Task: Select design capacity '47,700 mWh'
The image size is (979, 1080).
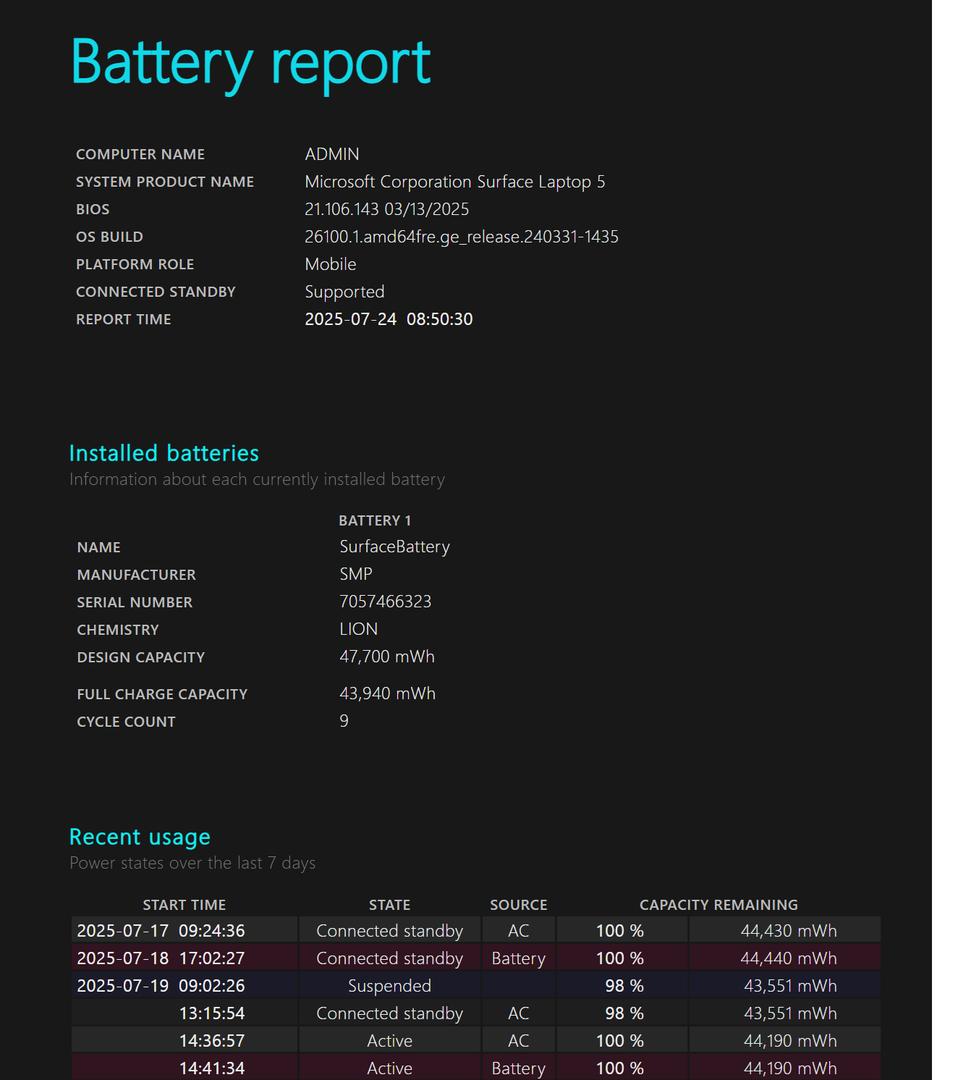Action: (x=387, y=656)
